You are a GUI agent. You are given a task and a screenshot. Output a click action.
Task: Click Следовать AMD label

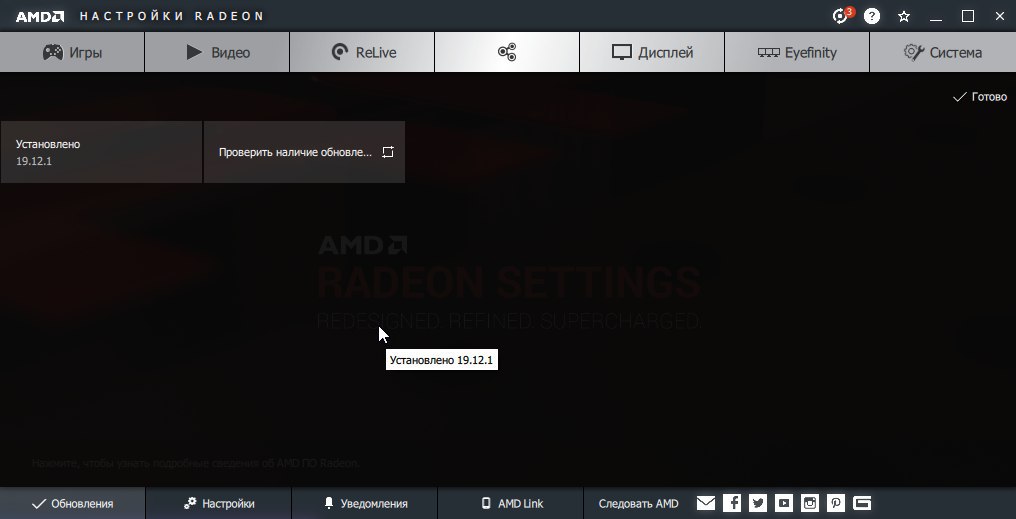coord(638,503)
